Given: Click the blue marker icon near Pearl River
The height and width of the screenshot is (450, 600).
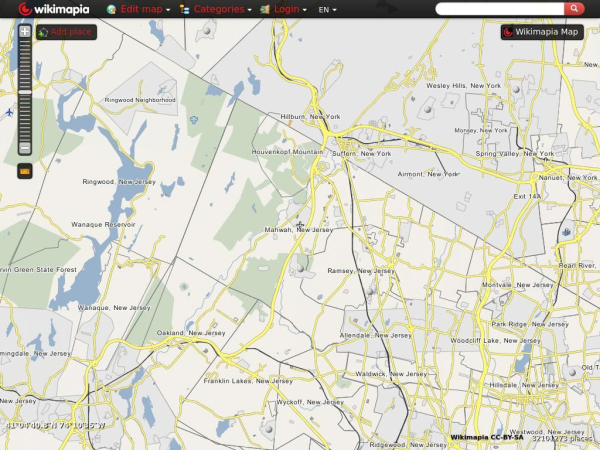Looking at the screenshot, I should point(567,232).
